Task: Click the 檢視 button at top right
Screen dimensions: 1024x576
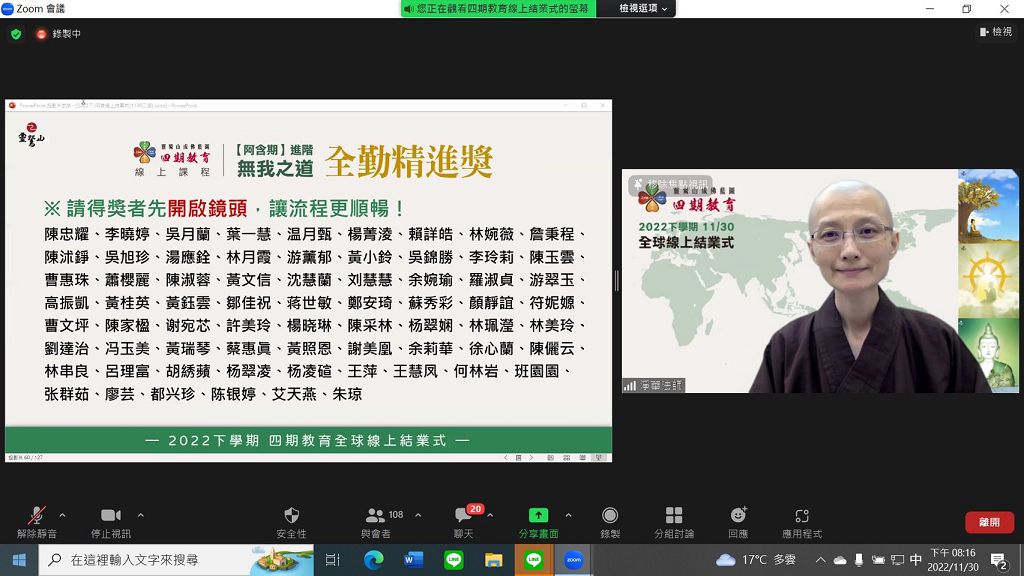Action: (995, 31)
